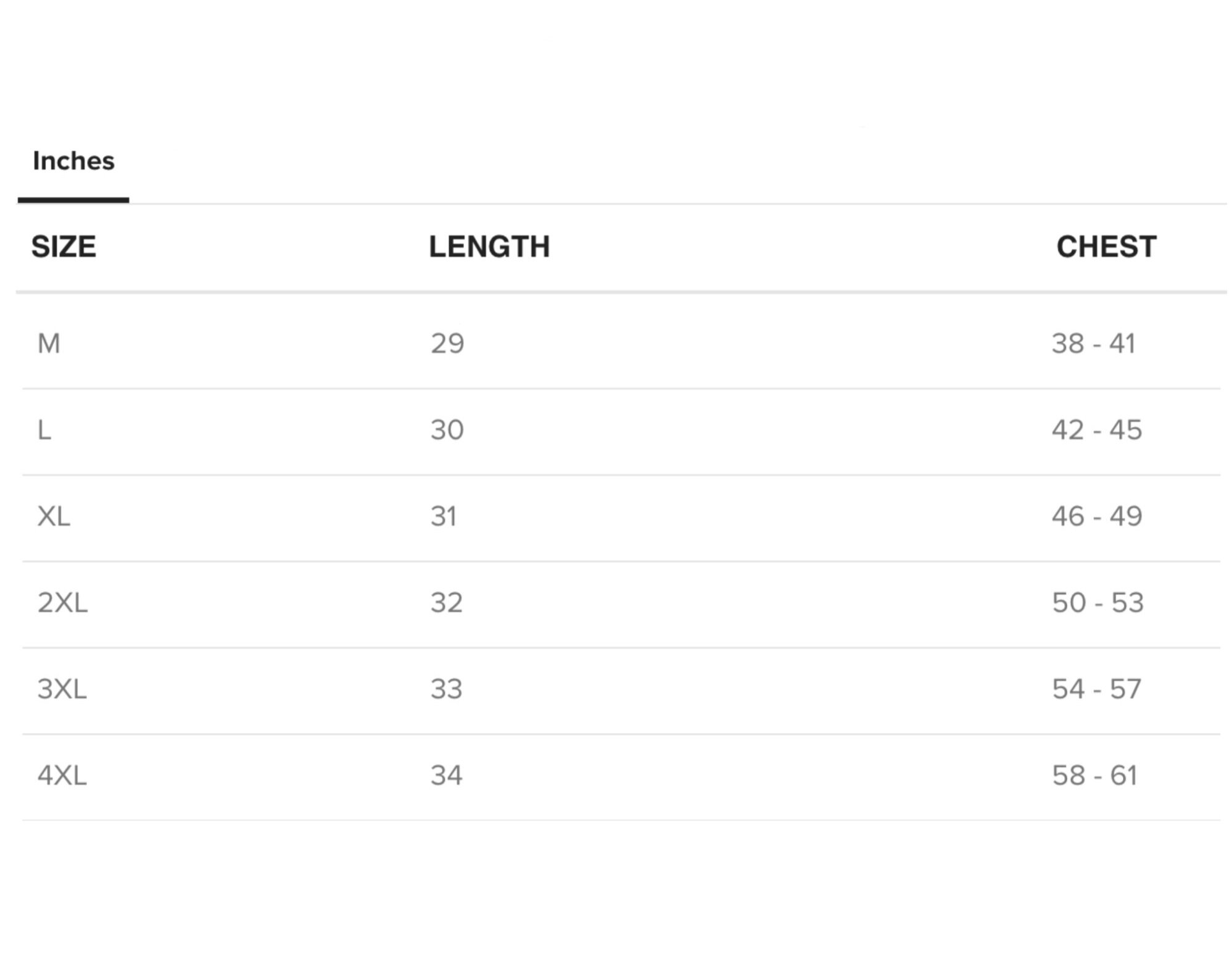Viewport: 1232px width, 965px height.
Task: Click the length value 32
Action: (x=447, y=603)
